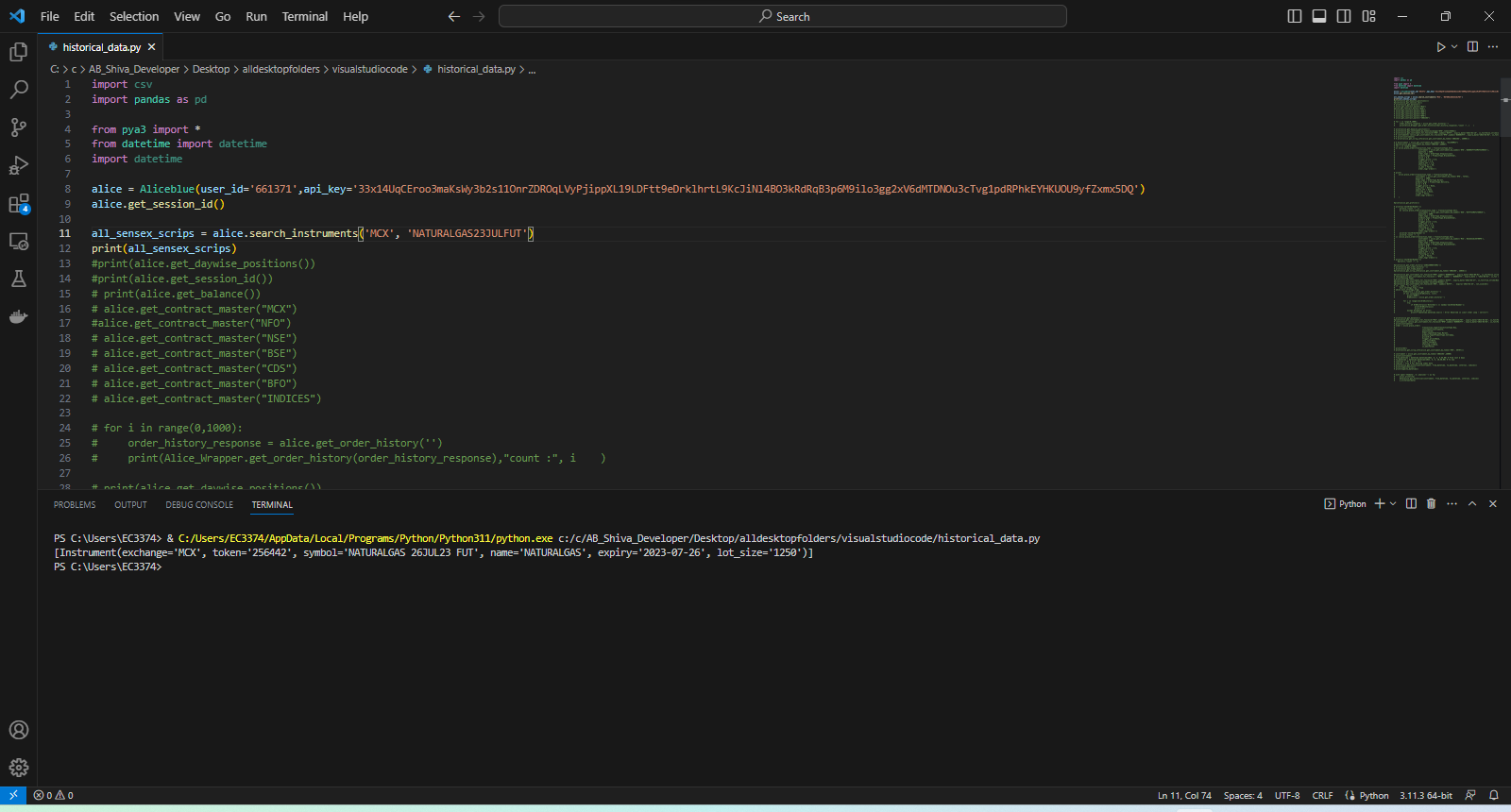Change end of line sequence CRLF
1511x812 pixels.
point(1322,795)
